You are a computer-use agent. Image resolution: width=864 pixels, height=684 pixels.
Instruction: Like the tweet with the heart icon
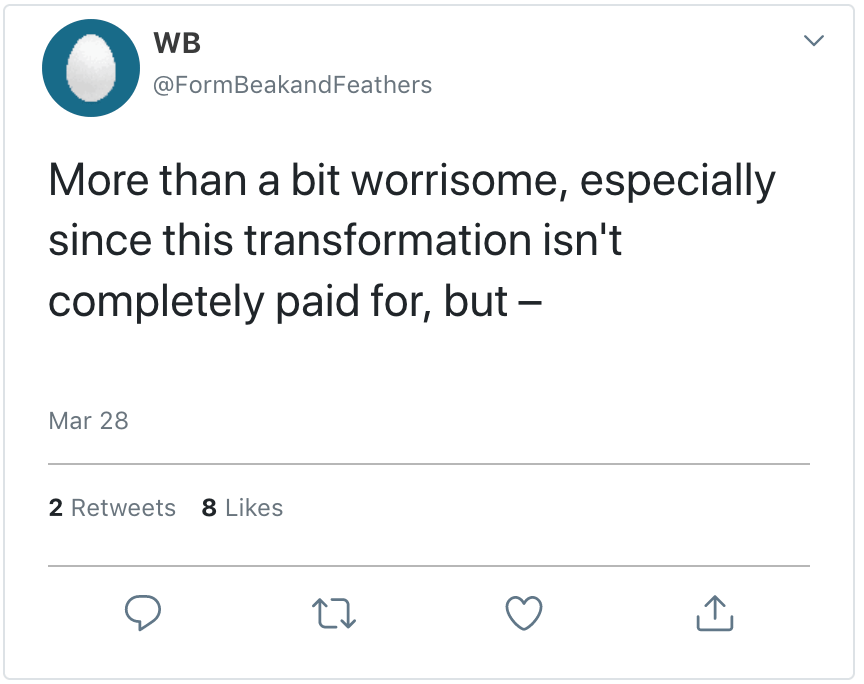[523, 612]
